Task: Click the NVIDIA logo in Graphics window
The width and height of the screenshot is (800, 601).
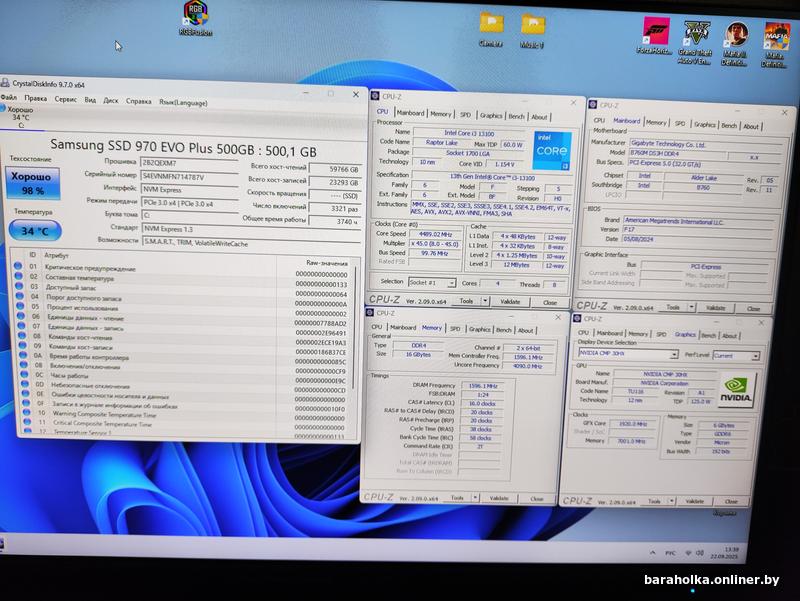Action: click(736, 390)
